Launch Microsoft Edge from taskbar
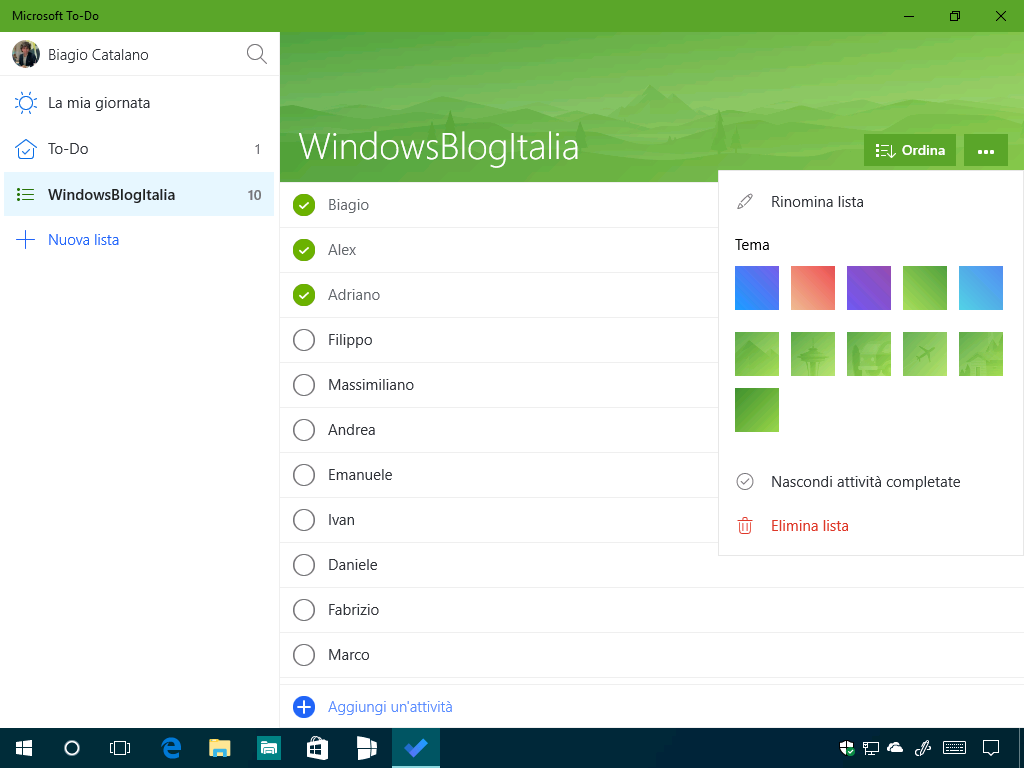Viewport: 1024px width, 768px height. 171,748
